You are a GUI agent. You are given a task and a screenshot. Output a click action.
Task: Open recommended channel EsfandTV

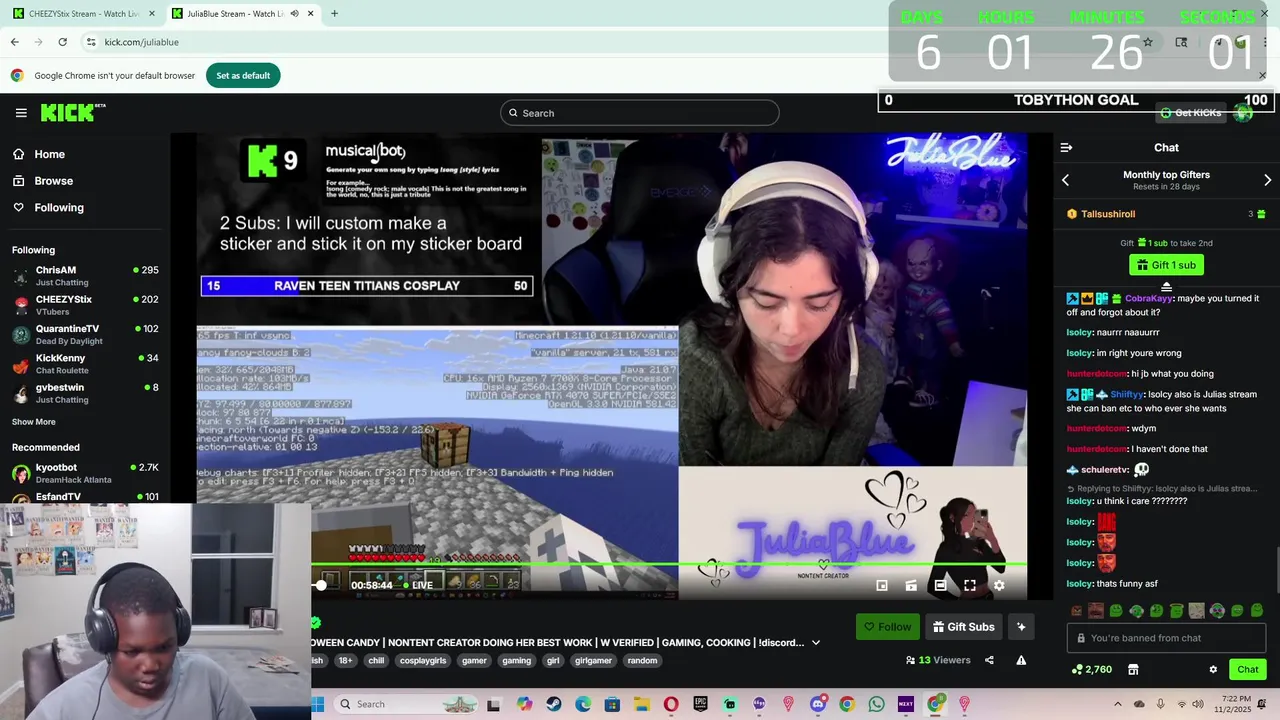click(x=85, y=497)
